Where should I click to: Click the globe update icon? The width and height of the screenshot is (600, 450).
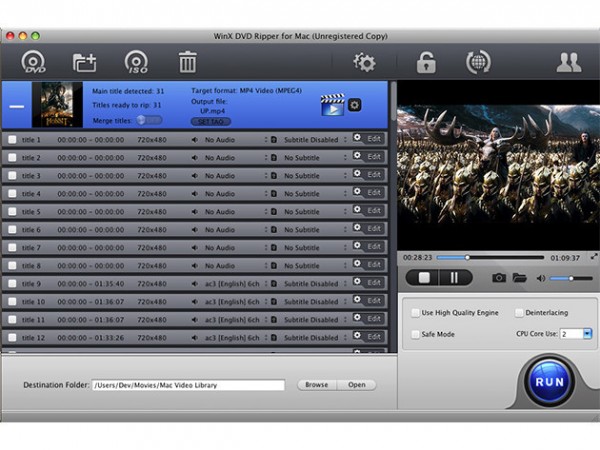pos(478,62)
